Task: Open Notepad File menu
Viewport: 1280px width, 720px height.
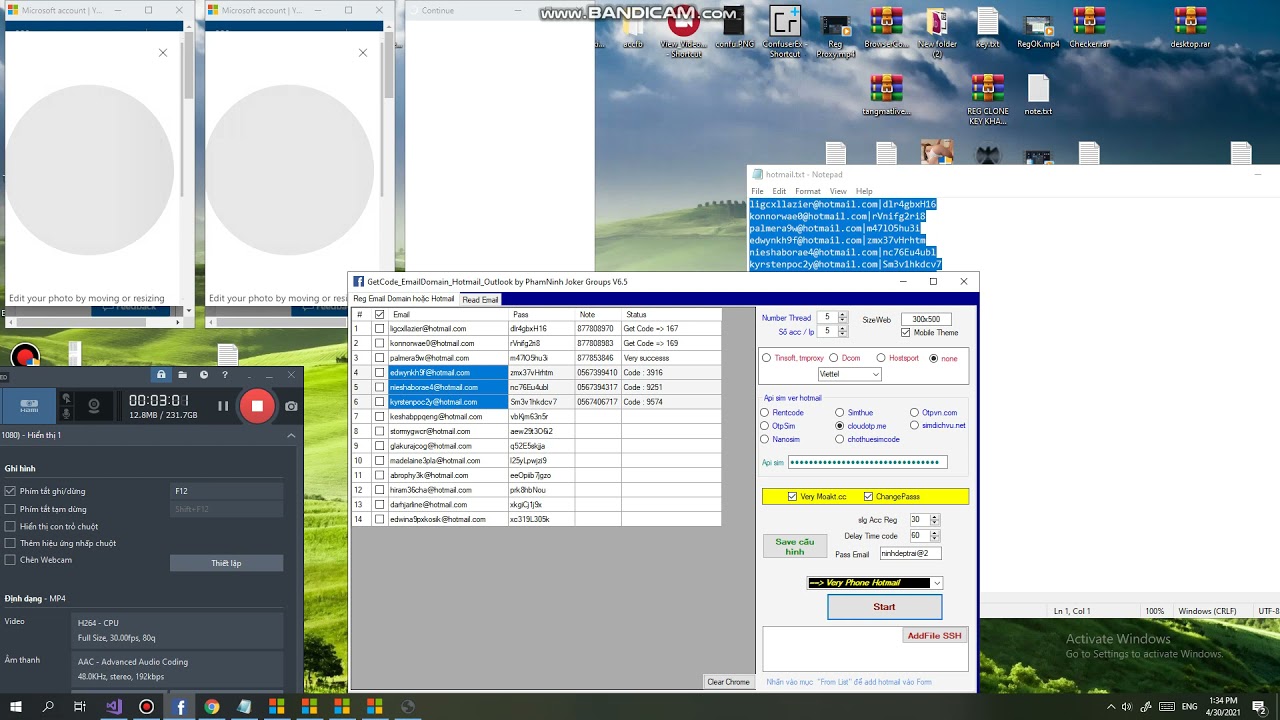Action: pos(757,191)
